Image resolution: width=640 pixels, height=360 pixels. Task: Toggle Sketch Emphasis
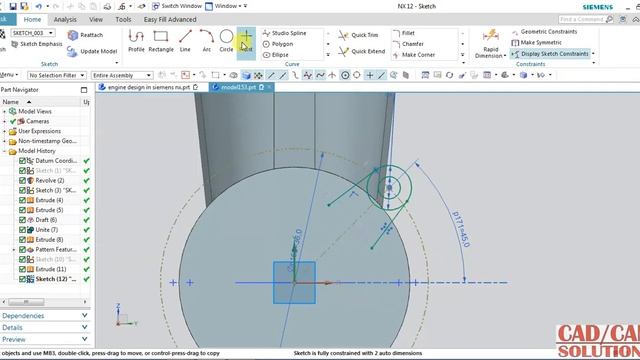37,44
